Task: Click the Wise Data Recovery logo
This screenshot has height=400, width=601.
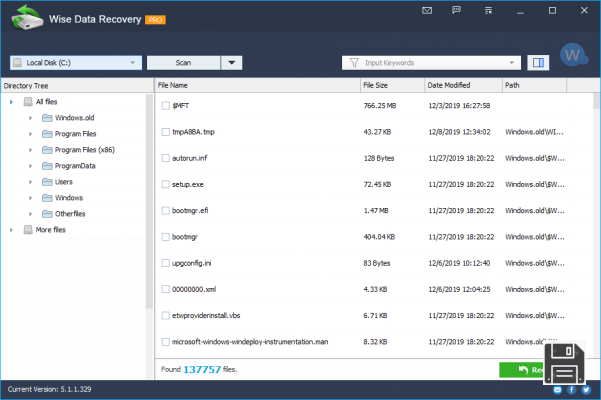Action: pyautogui.click(x=27, y=18)
